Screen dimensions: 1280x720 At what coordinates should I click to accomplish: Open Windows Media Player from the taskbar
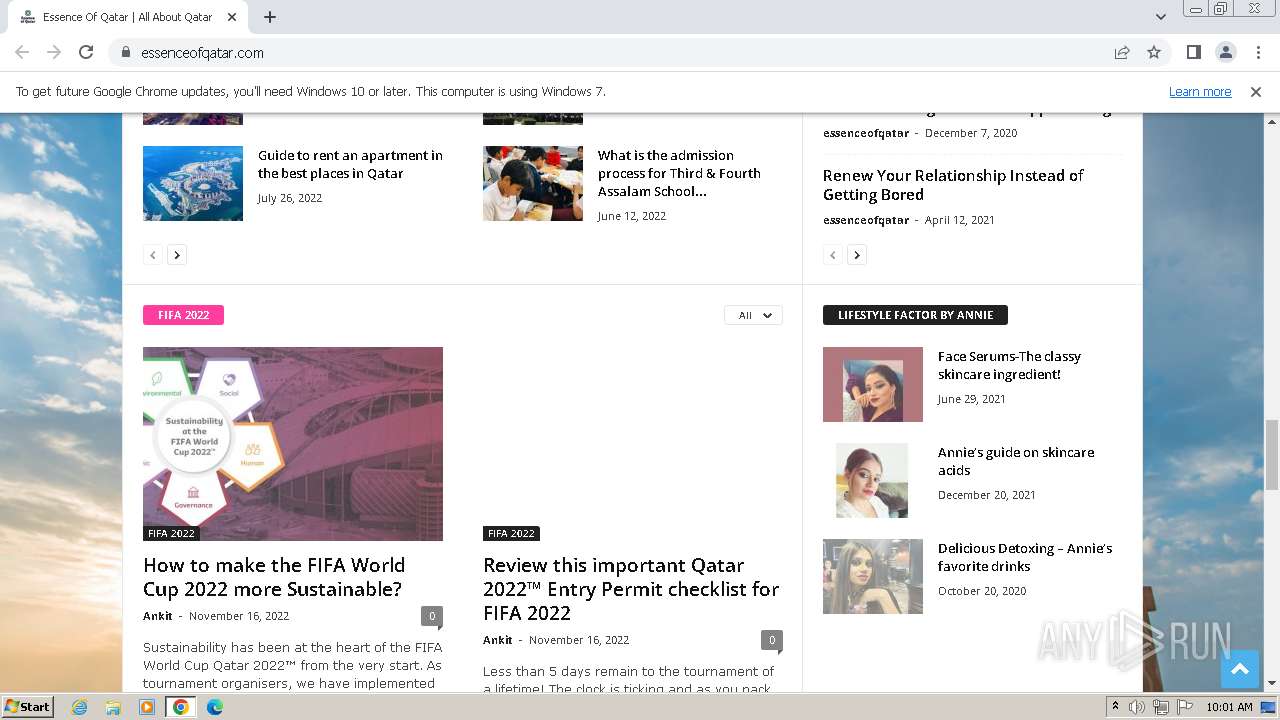tap(147, 707)
